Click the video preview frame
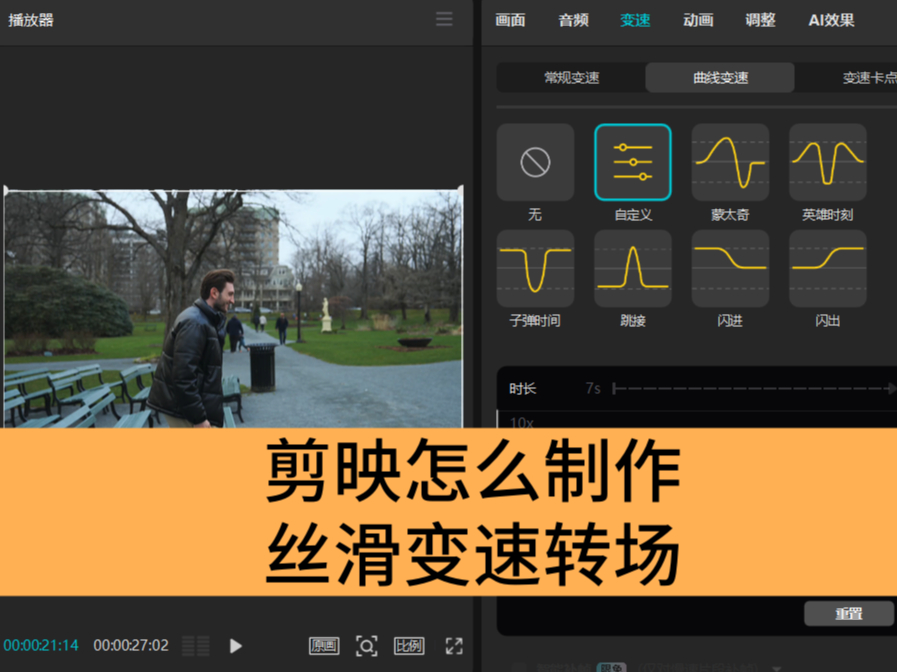The image size is (897, 672). click(x=233, y=308)
